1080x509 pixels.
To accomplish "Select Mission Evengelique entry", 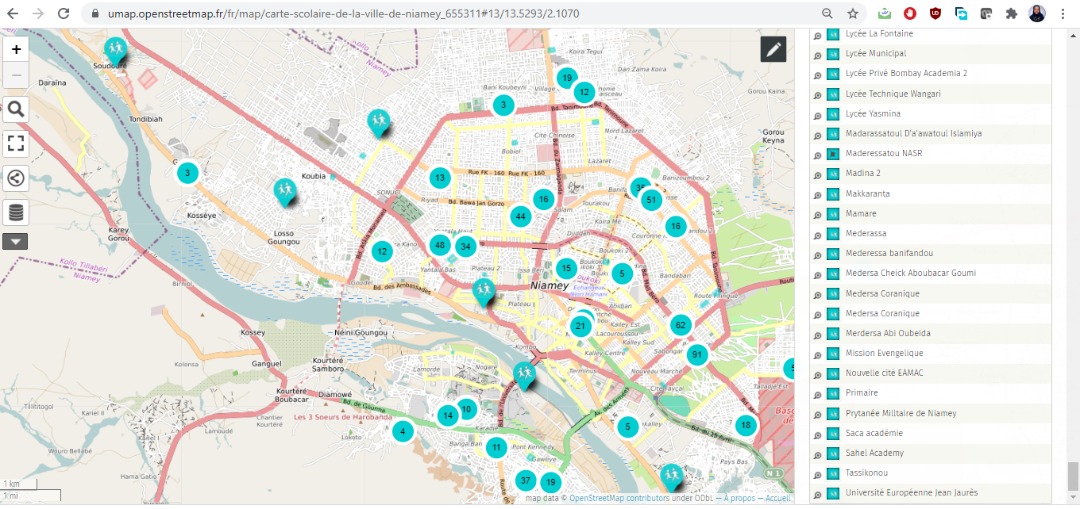I will point(884,353).
